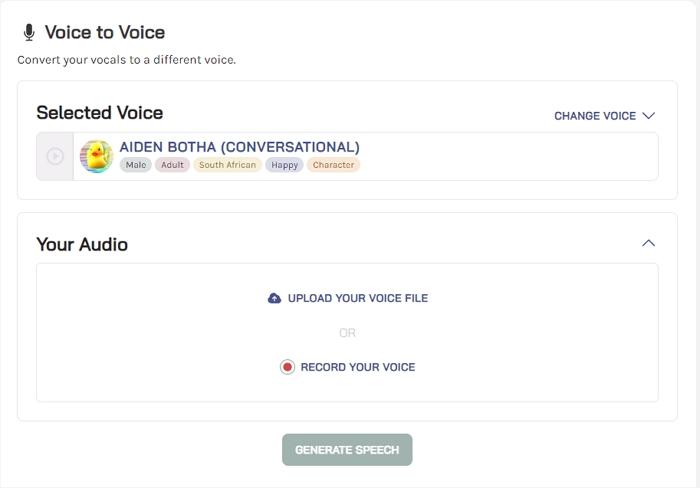
Task: Click the microphone icon beside Voice to Voice
Action: tap(29, 33)
